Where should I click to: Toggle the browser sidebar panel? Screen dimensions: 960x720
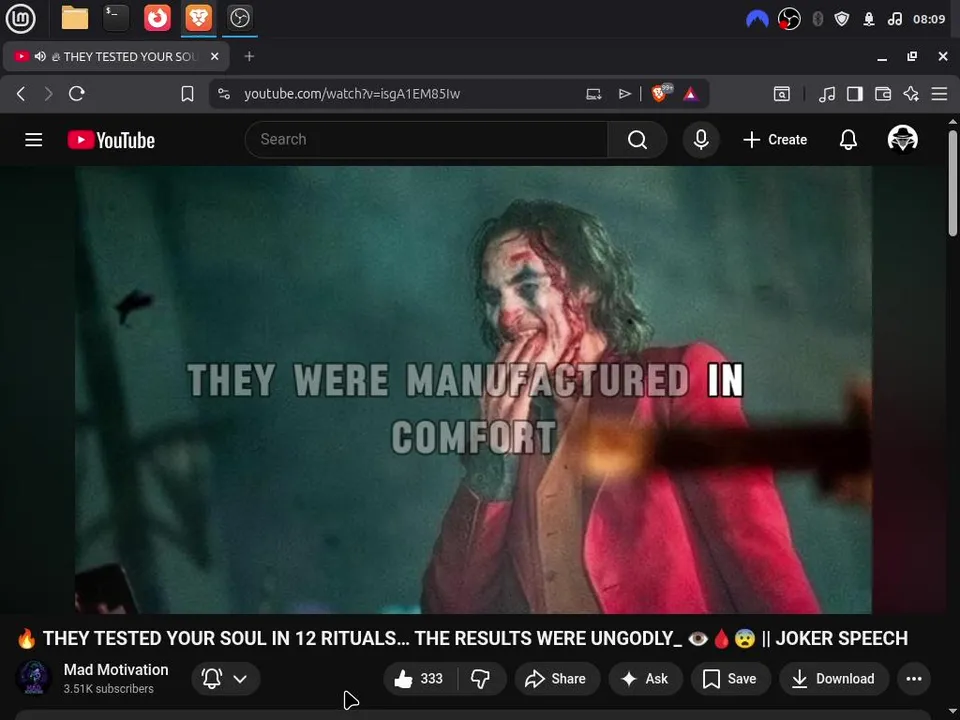pyautogui.click(x=855, y=94)
